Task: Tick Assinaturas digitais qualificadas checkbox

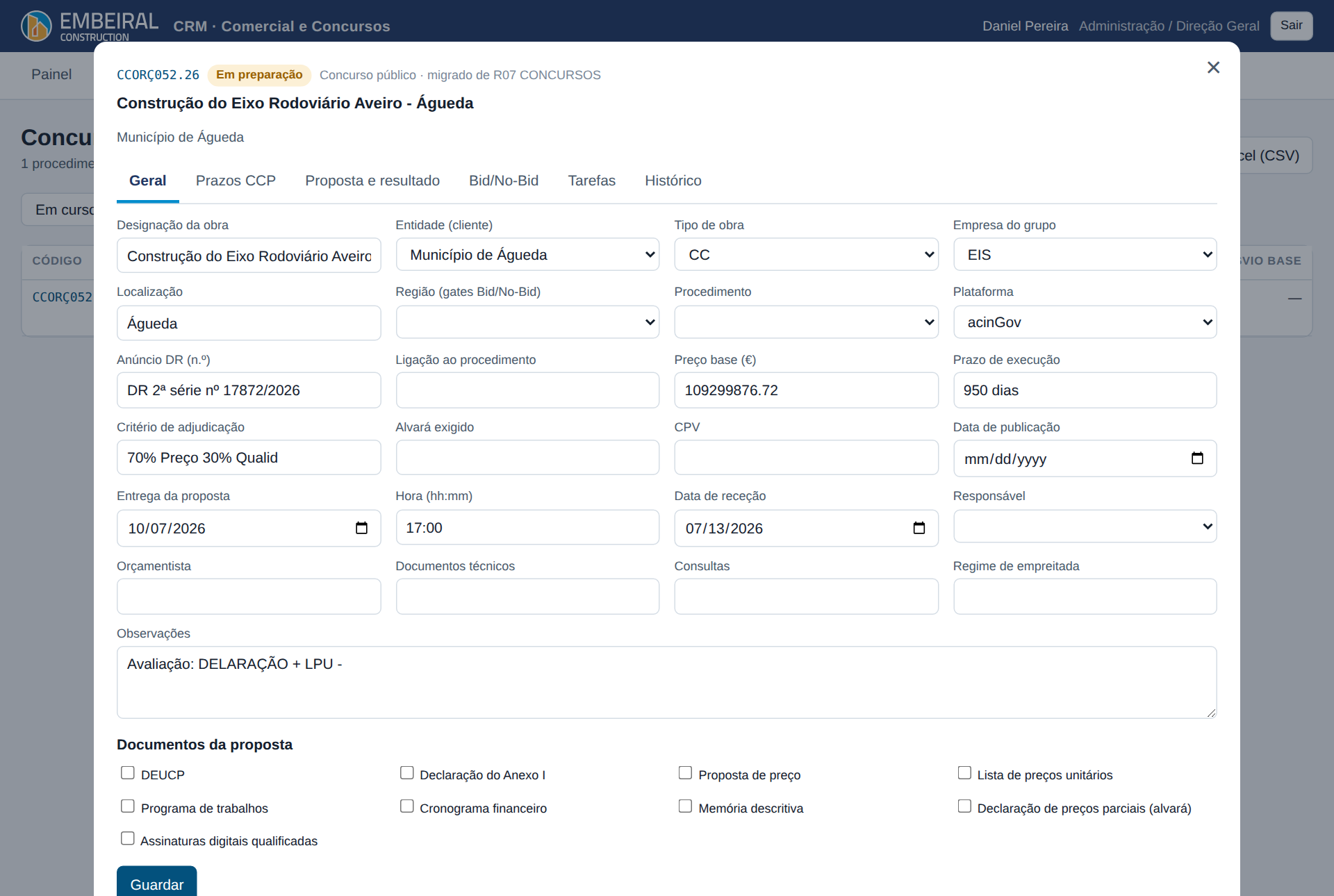Action: tap(128, 839)
